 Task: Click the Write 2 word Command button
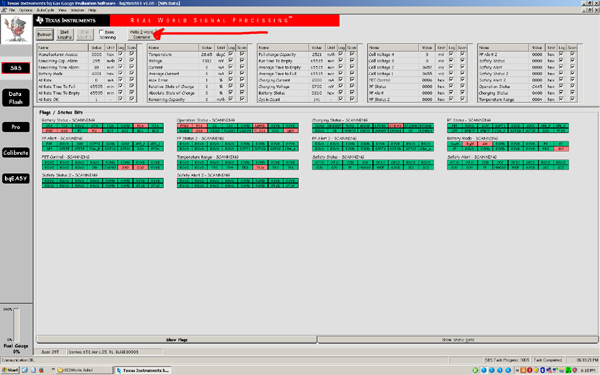pos(142,34)
